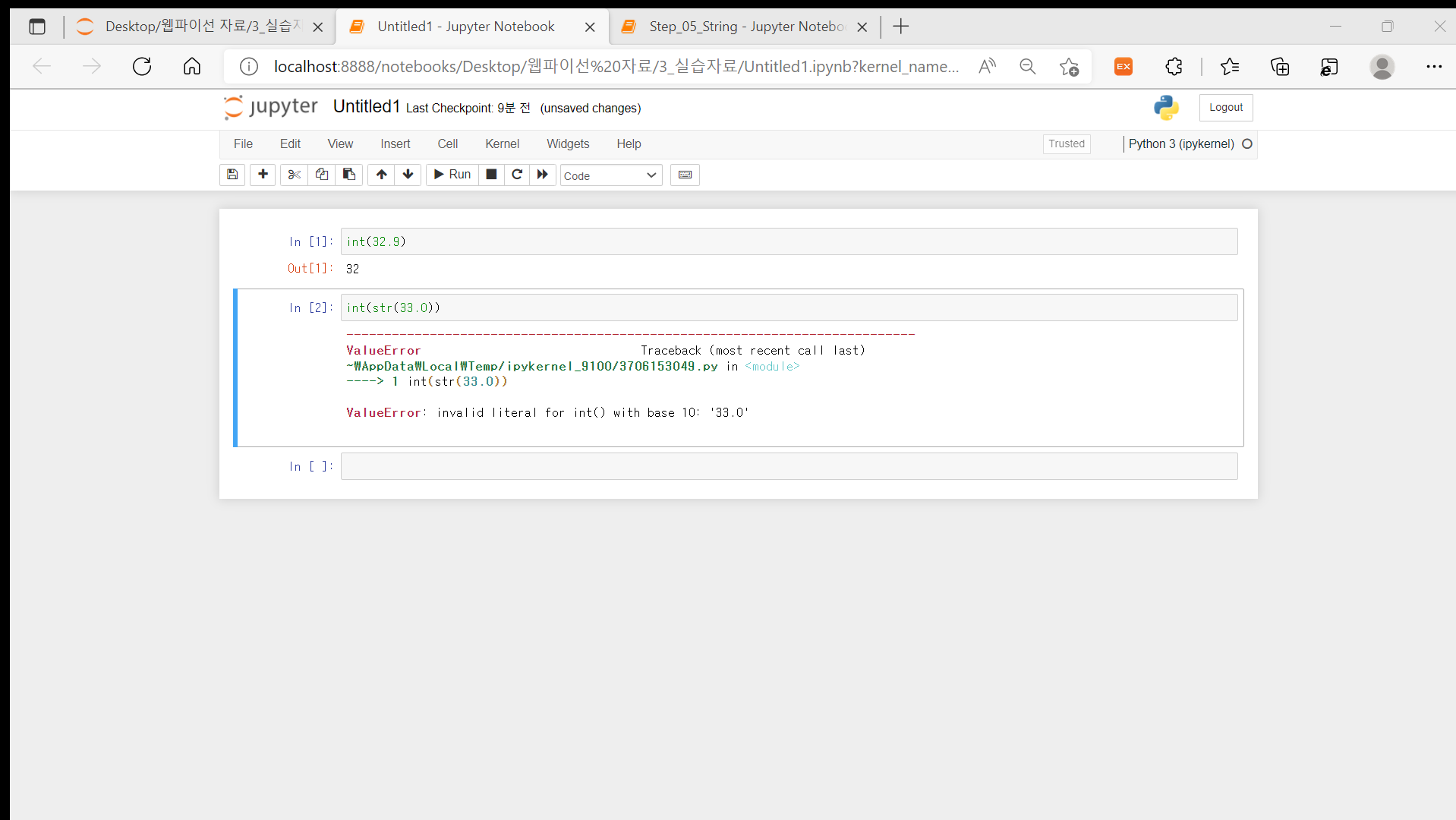Restart the kernel with the circular arrow icon
Screen dimensions: 1456x820
coord(517,175)
